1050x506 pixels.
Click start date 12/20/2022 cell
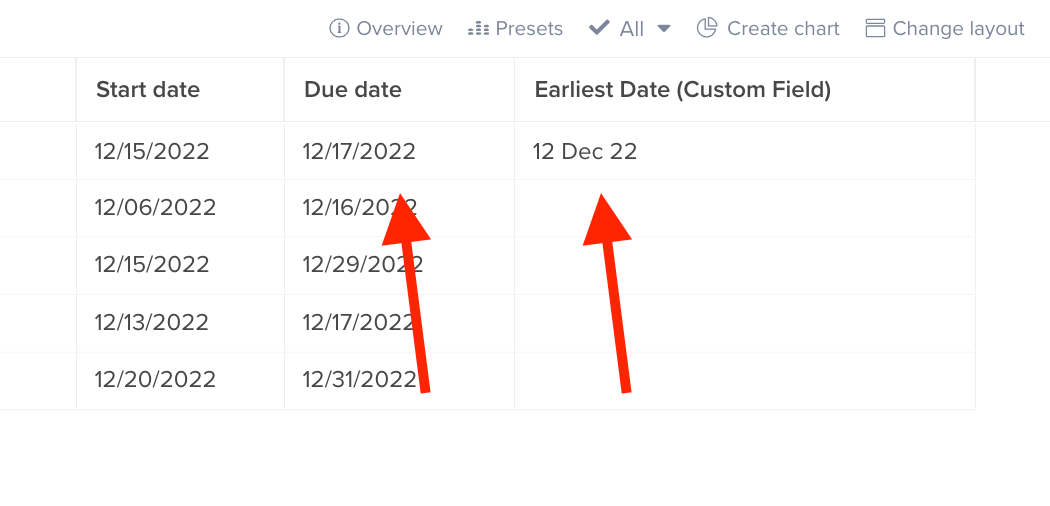(x=155, y=380)
